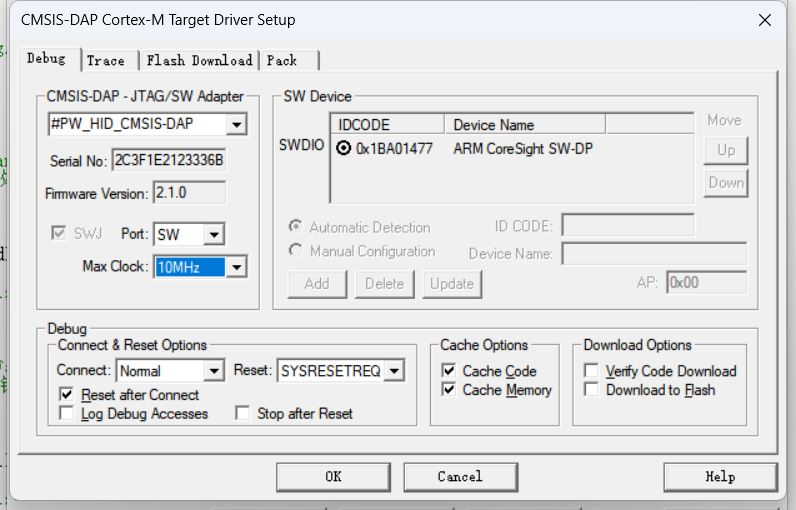Click the OK button

coord(334,477)
